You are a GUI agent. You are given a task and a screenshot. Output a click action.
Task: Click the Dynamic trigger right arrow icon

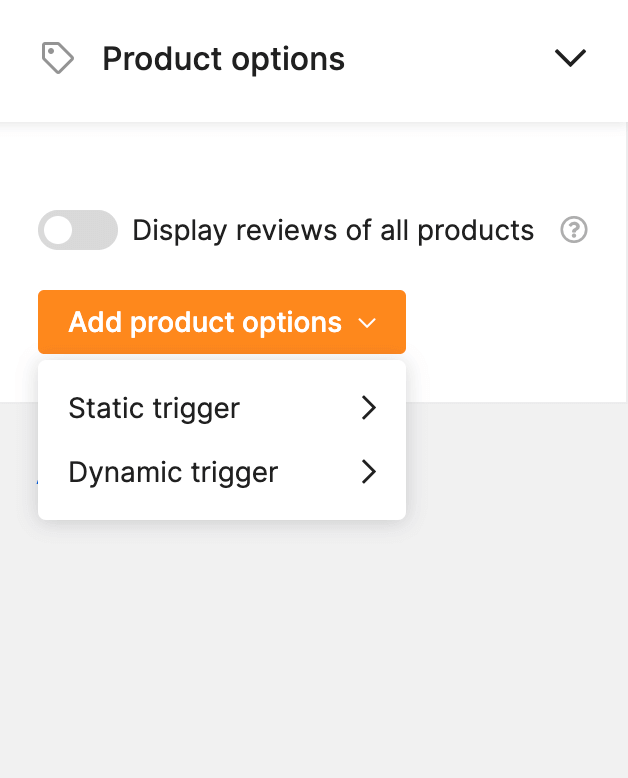pos(369,471)
